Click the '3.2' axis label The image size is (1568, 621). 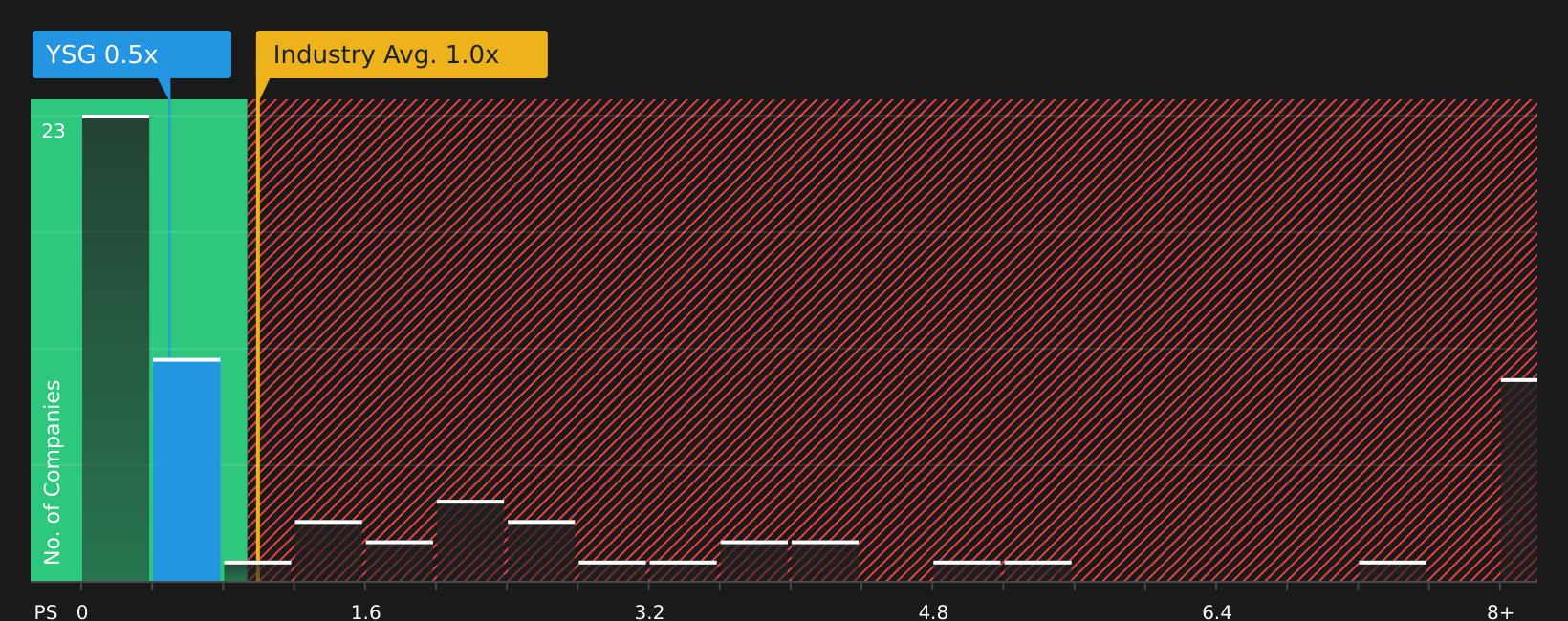(x=649, y=612)
